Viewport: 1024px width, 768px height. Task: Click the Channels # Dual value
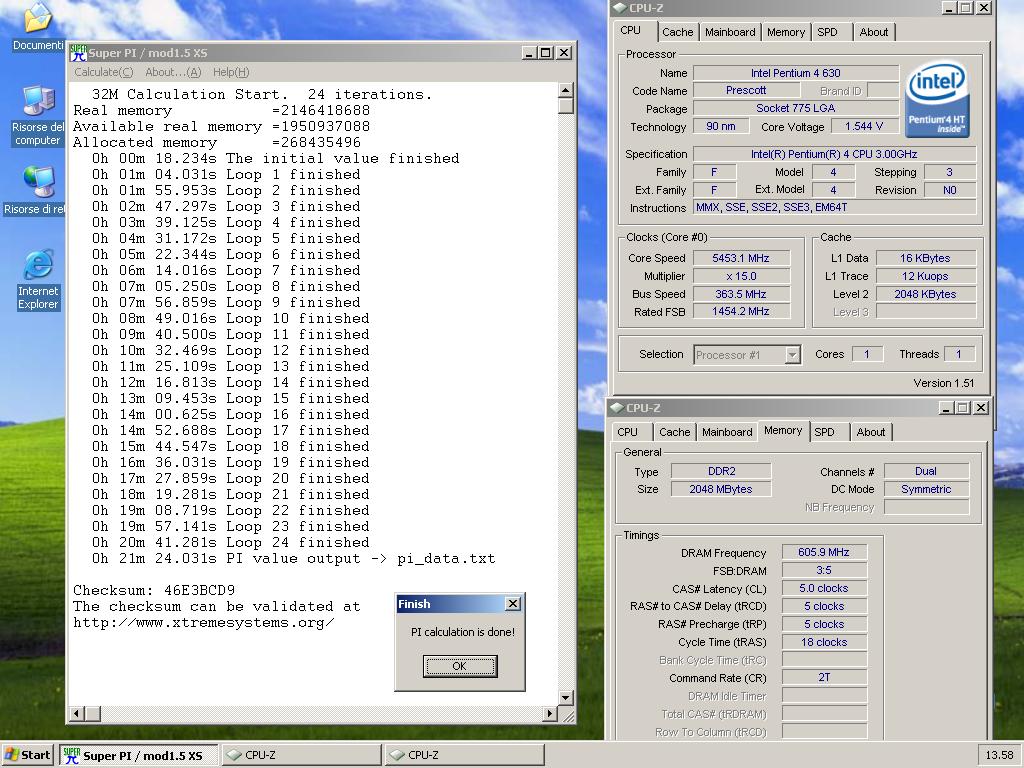(926, 471)
